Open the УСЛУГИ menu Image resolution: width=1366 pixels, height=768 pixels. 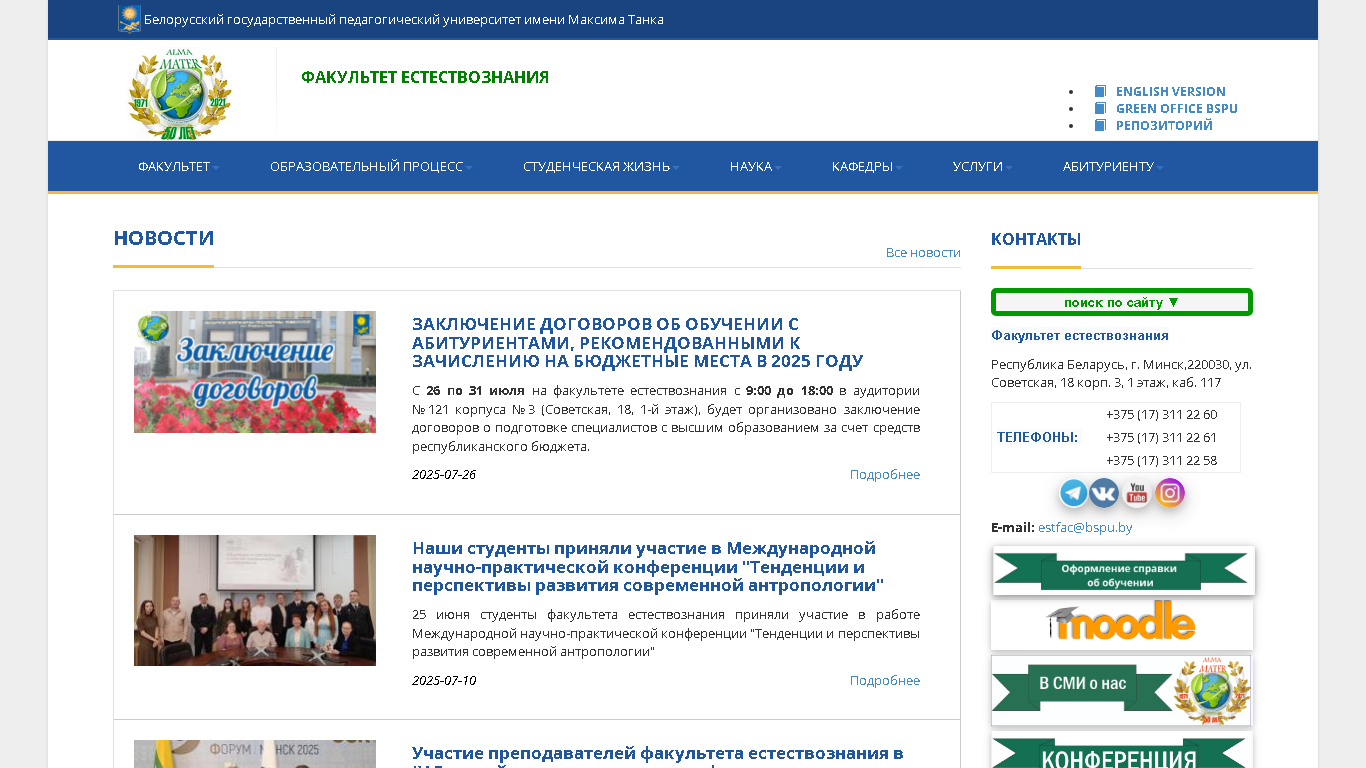982,166
